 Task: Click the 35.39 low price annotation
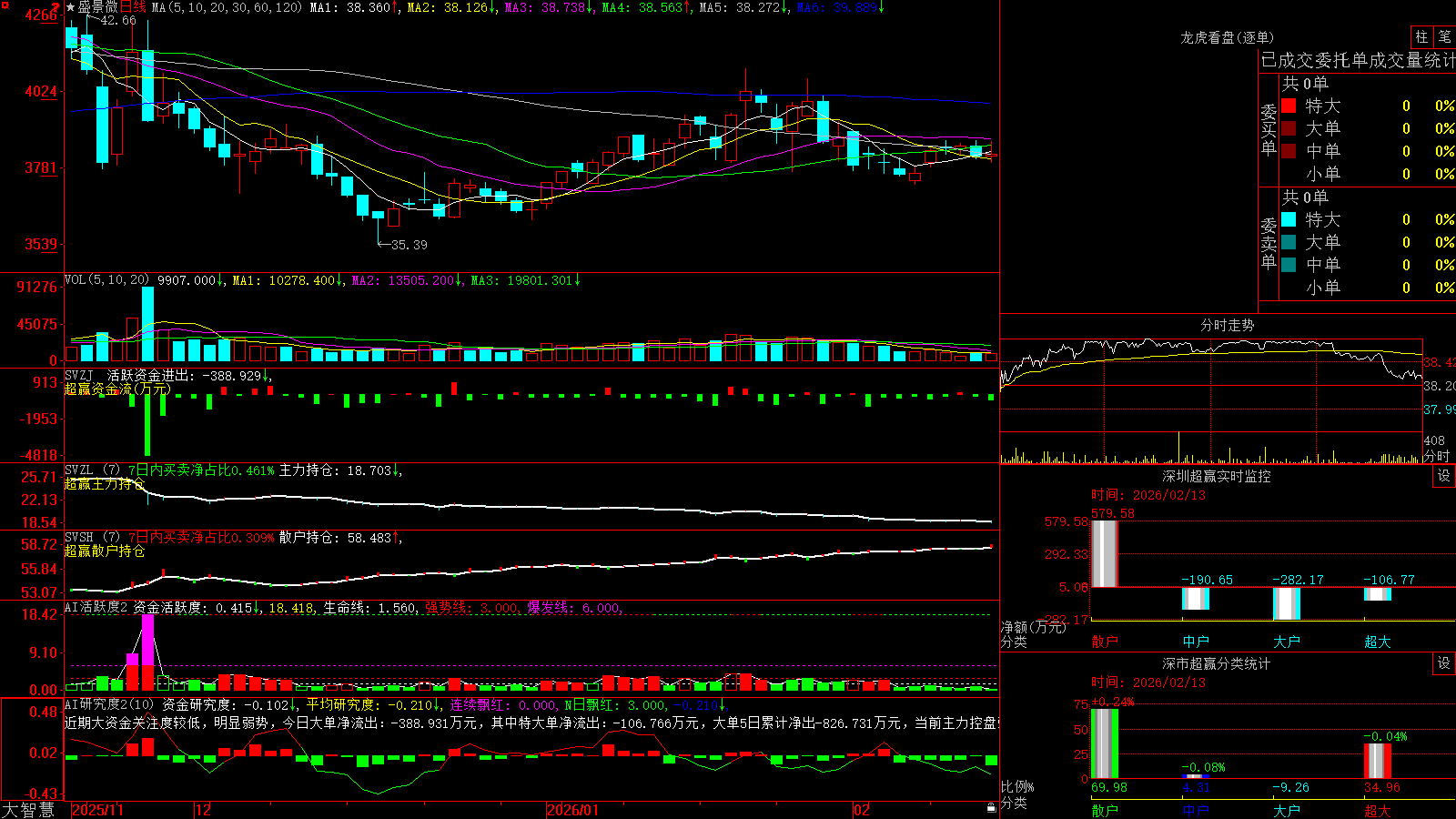click(409, 245)
